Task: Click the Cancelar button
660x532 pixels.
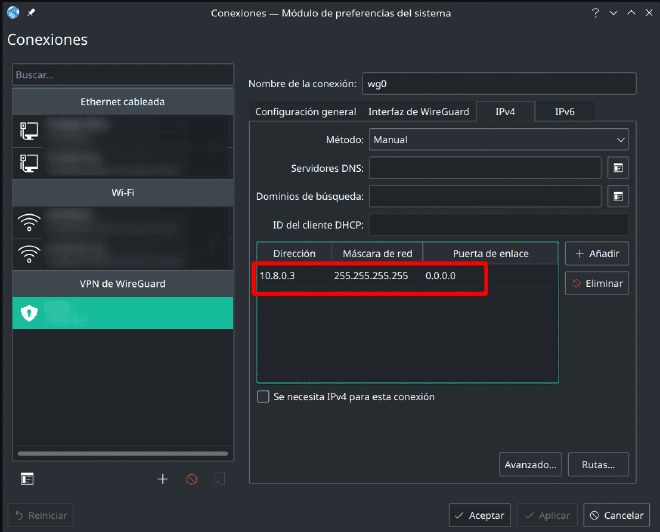Action: point(617,515)
